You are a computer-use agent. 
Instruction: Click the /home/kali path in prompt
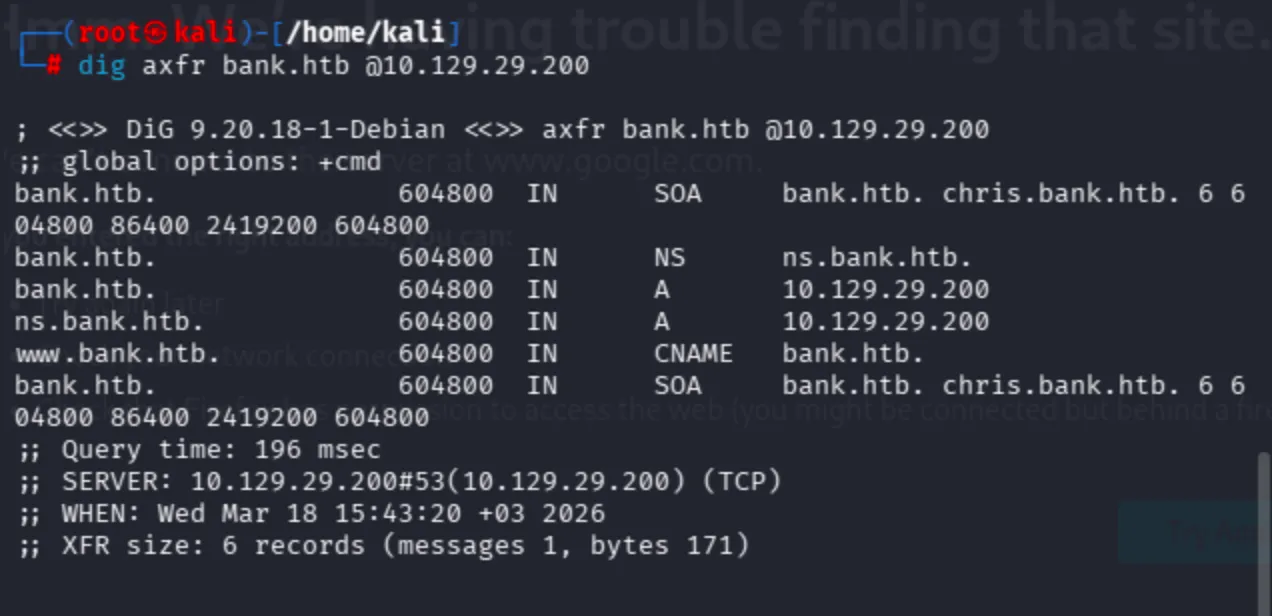tap(366, 32)
